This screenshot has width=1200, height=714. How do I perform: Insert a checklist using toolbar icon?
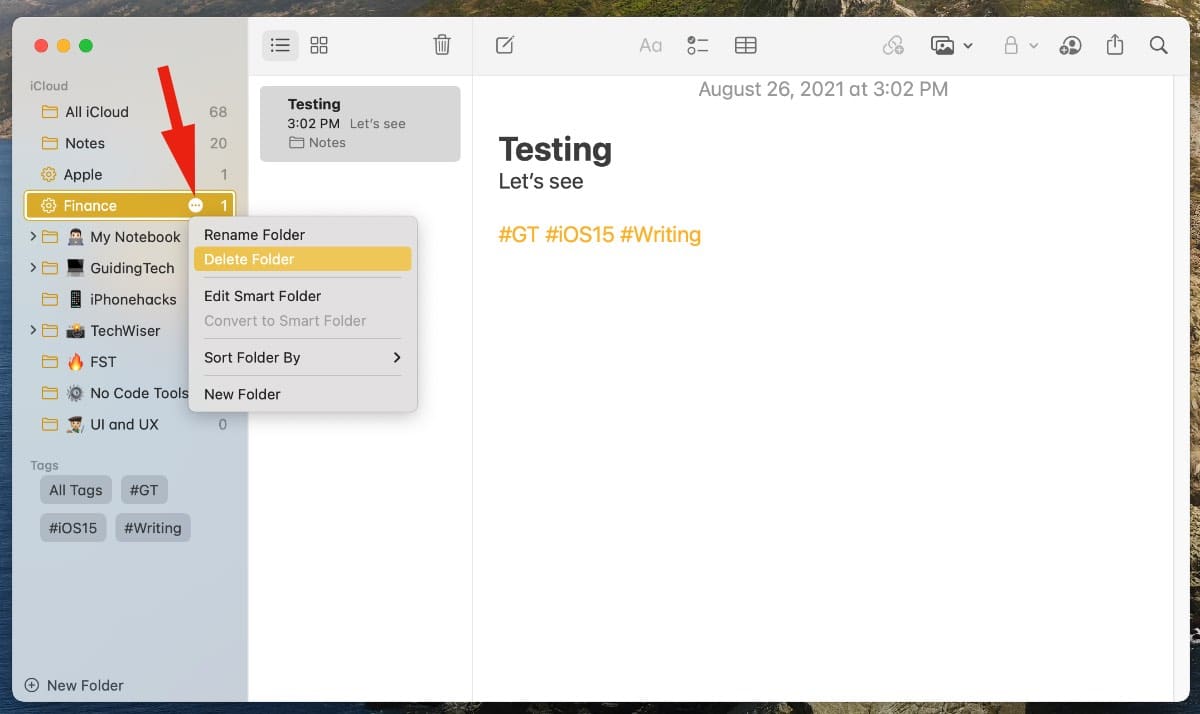point(697,45)
